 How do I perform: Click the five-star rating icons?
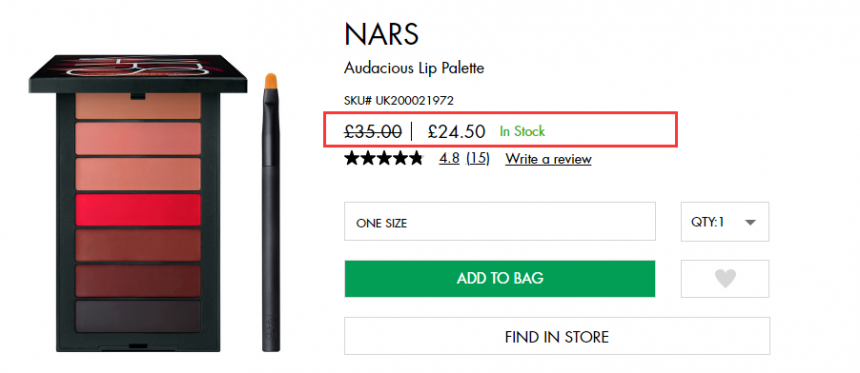coord(384,159)
